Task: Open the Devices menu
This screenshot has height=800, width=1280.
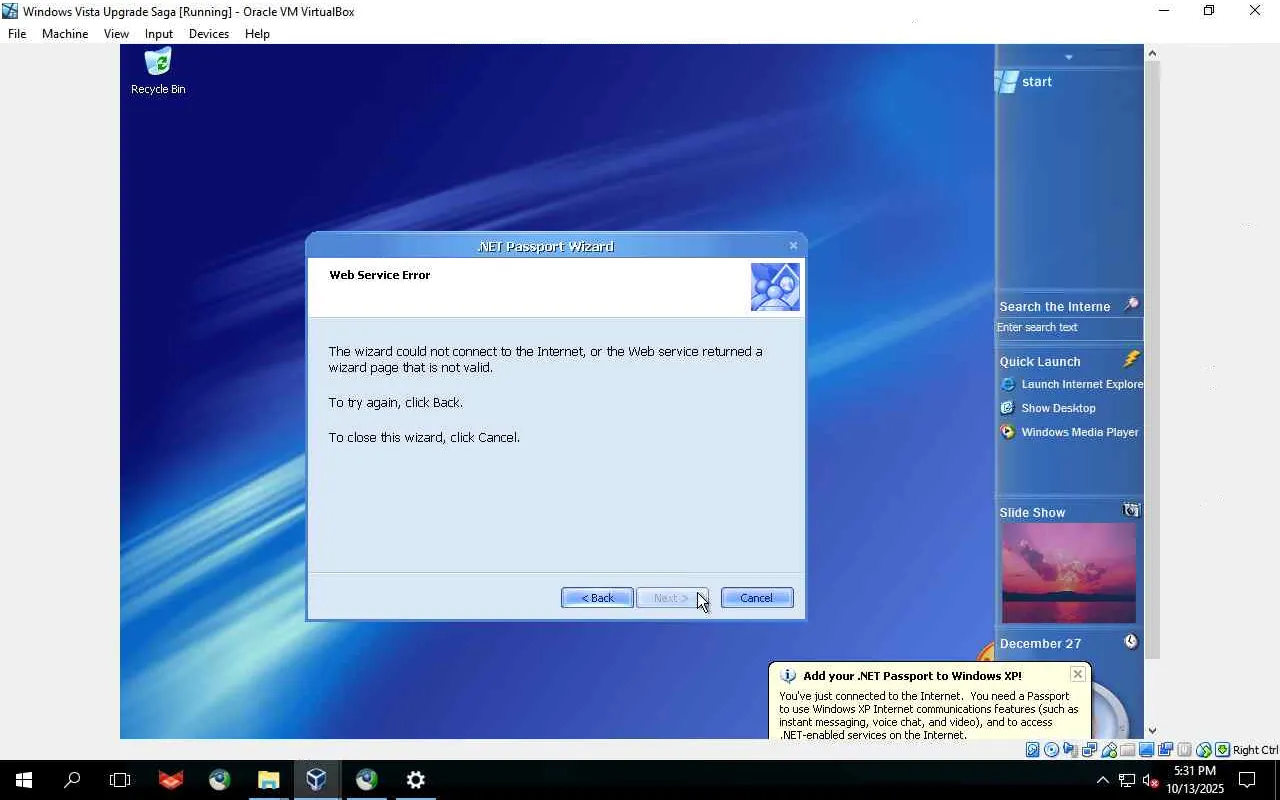Action: point(209,33)
